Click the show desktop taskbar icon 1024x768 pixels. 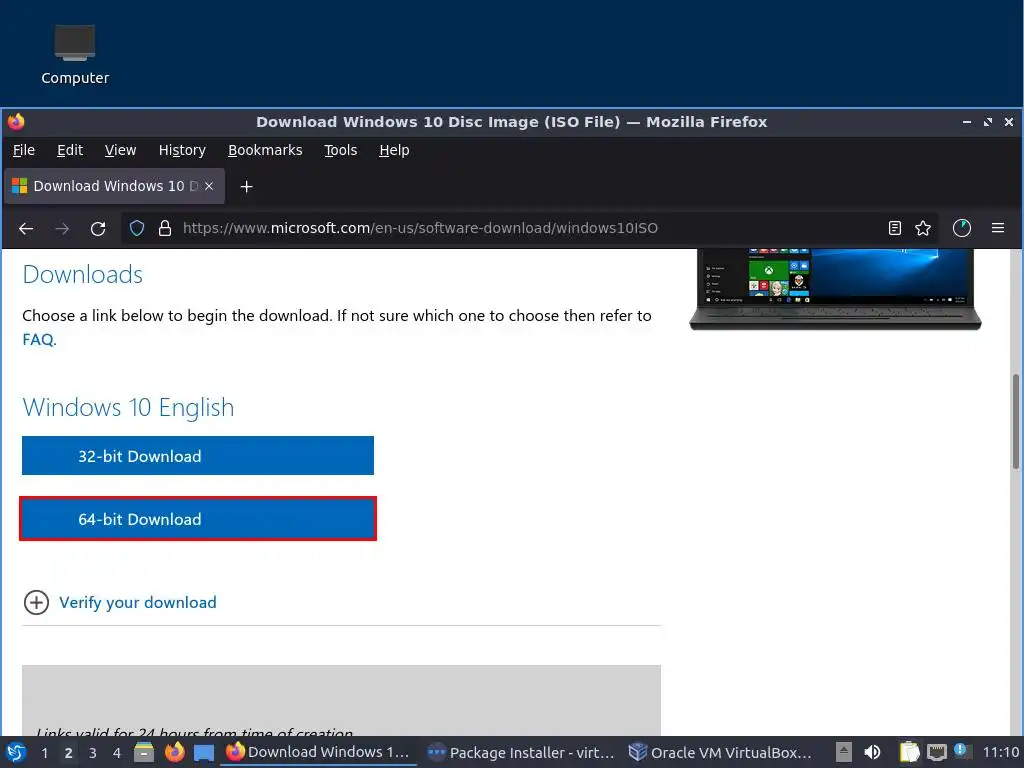click(x=204, y=753)
